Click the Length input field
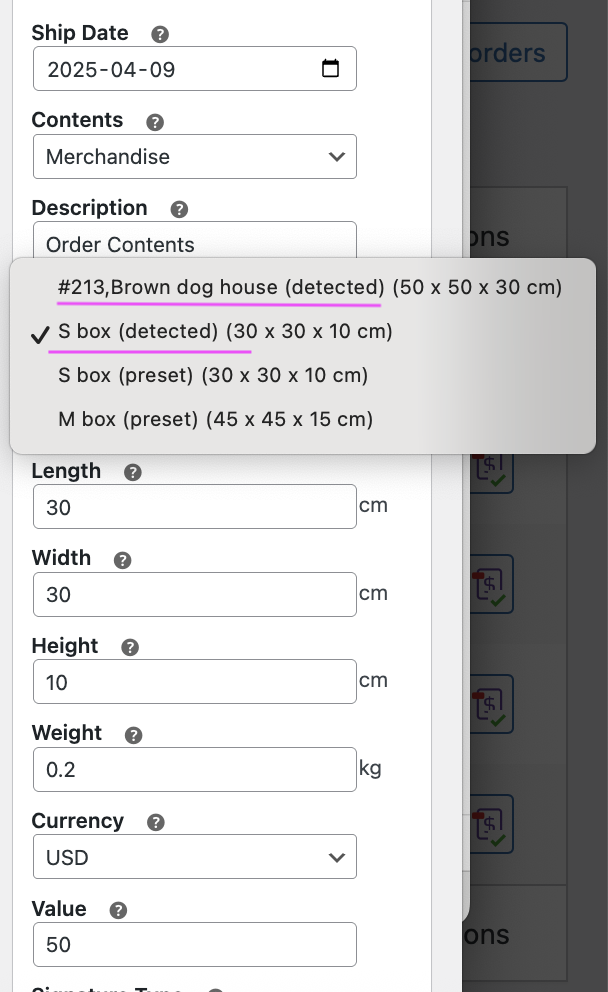Image resolution: width=608 pixels, height=992 pixels. point(195,507)
